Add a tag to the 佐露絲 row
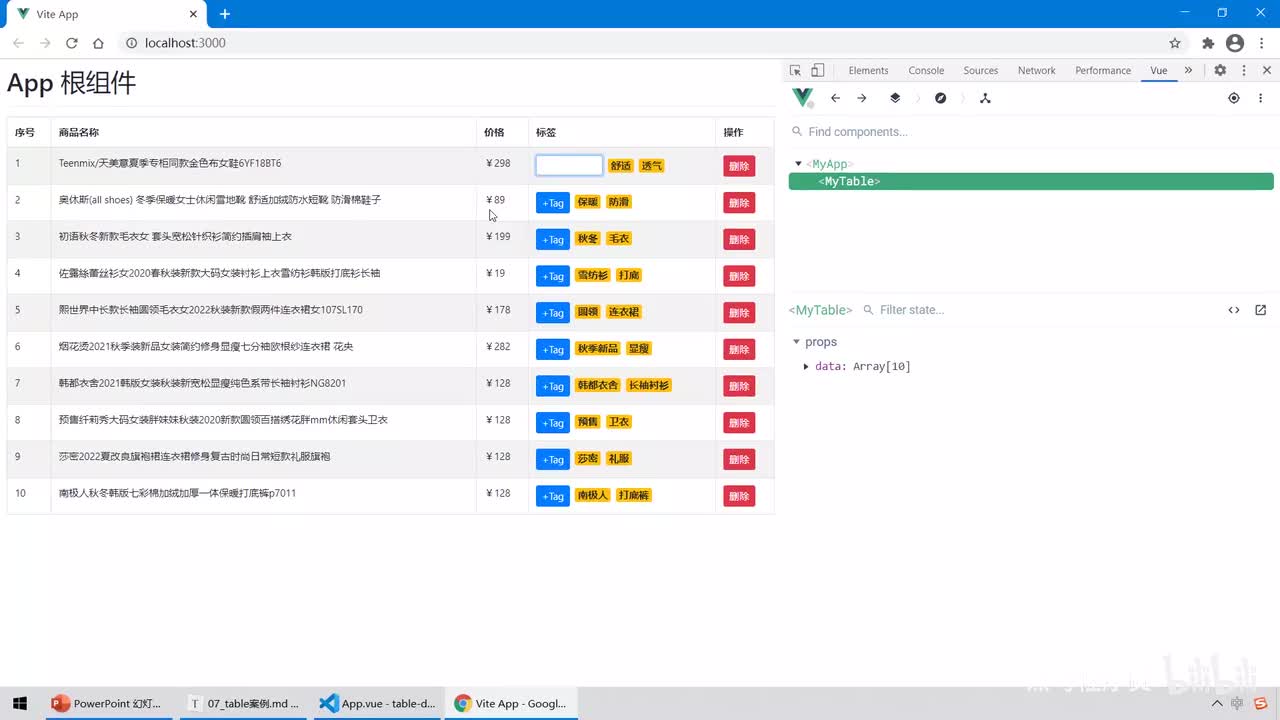Viewport: 1280px width, 720px height. [553, 276]
